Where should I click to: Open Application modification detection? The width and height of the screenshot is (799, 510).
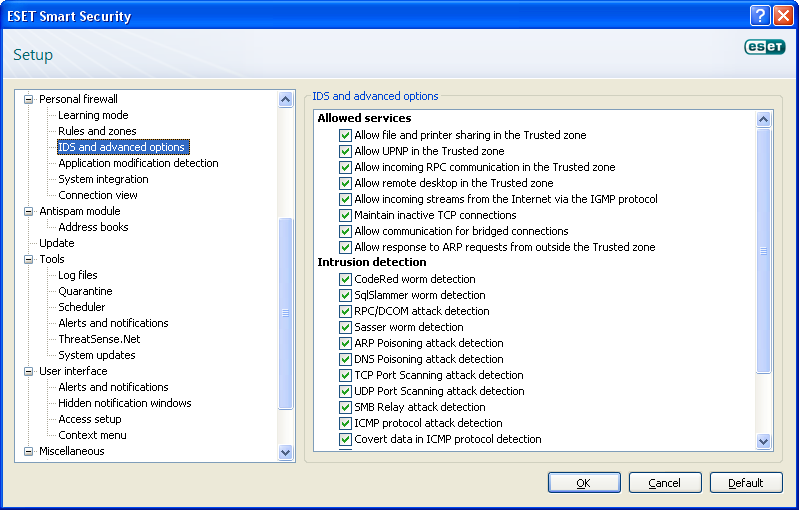(x=138, y=163)
